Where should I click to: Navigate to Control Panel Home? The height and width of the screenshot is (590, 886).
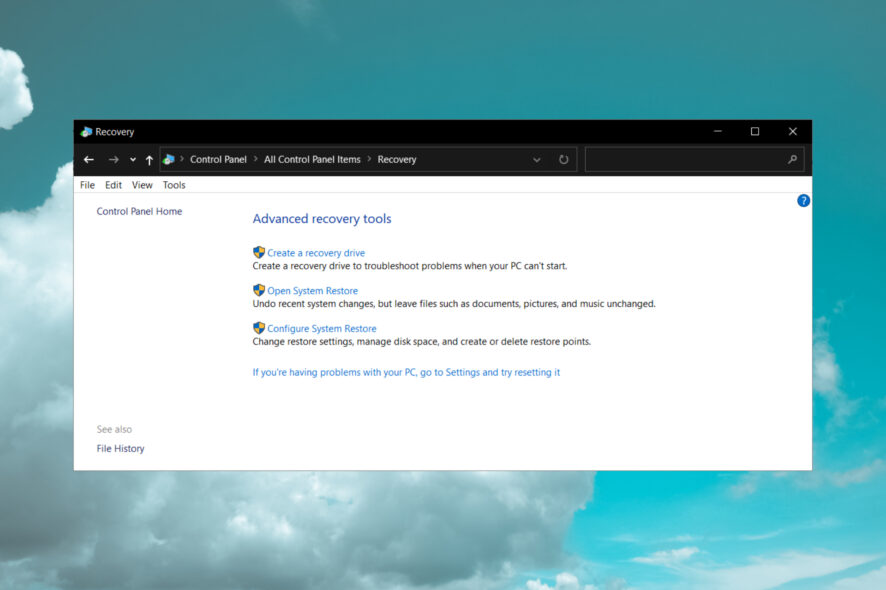(139, 211)
